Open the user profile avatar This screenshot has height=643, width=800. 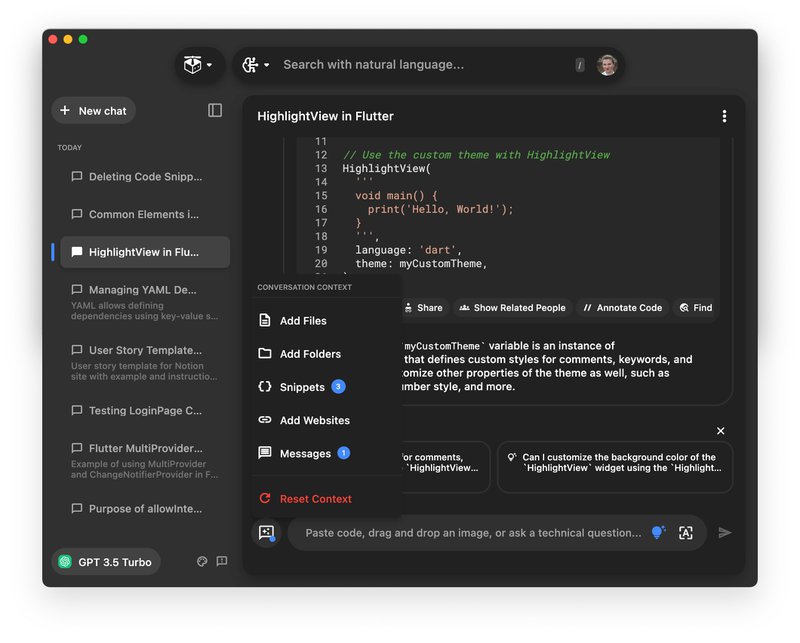607,65
